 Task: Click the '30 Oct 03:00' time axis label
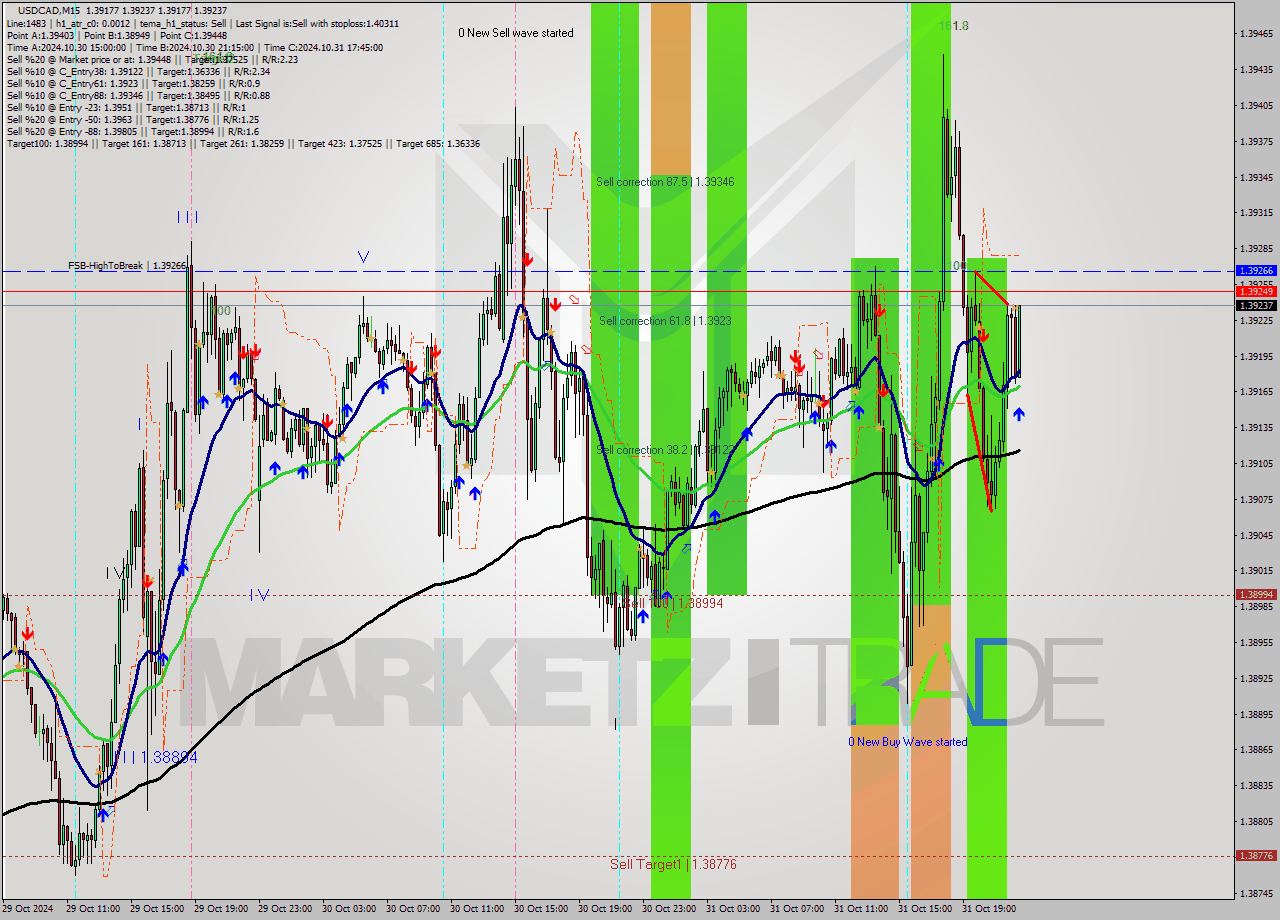pos(349,909)
